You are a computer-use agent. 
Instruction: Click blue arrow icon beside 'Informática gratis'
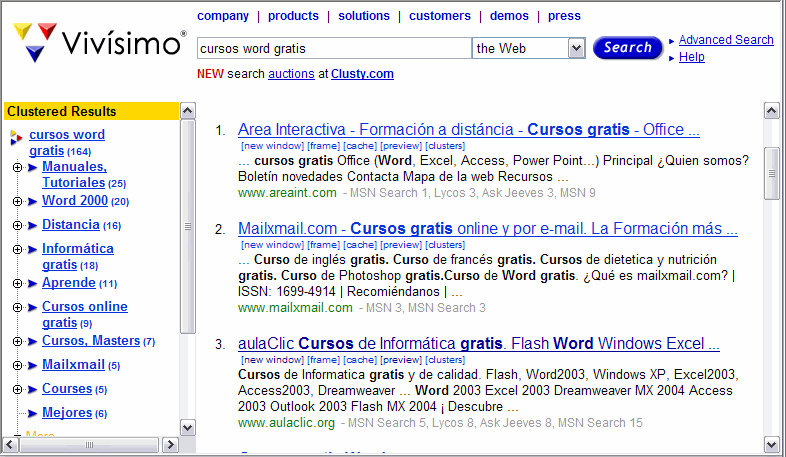click(x=33, y=250)
